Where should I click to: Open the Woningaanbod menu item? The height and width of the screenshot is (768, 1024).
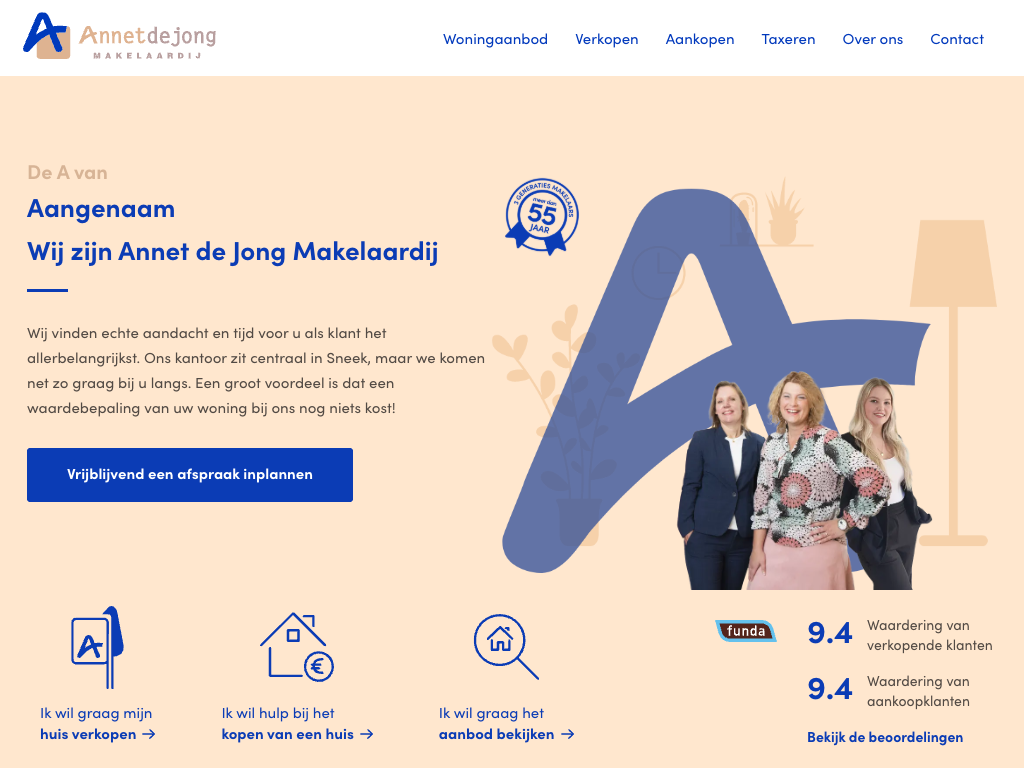pyautogui.click(x=495, y=39)
